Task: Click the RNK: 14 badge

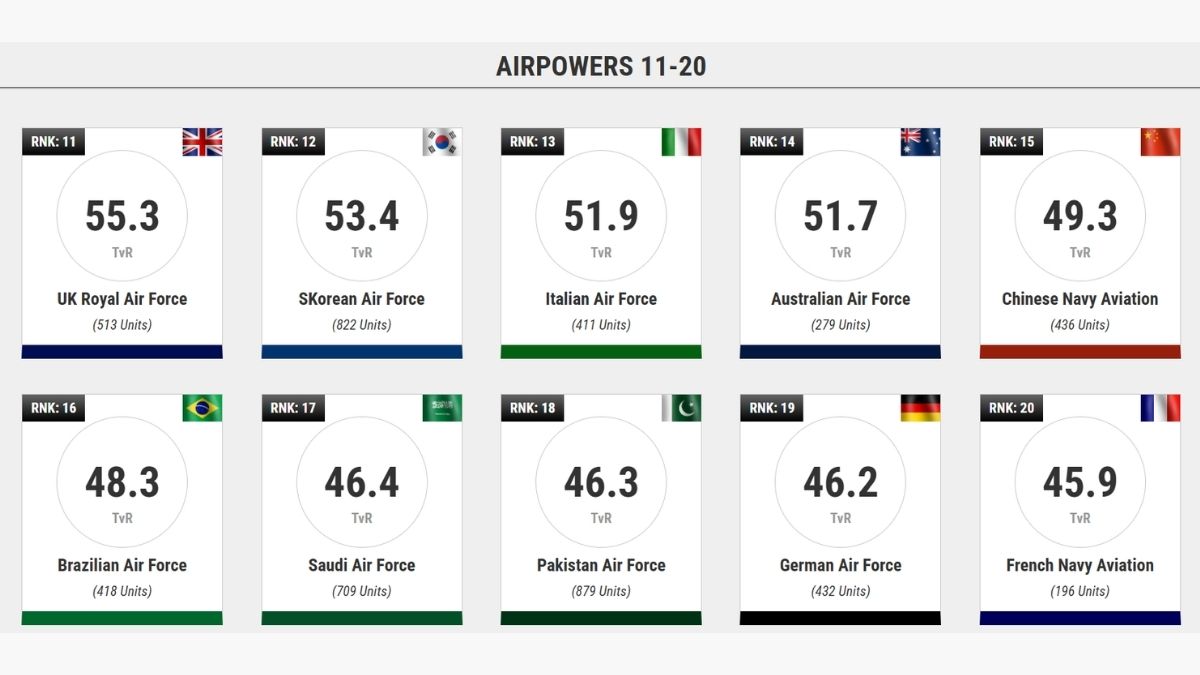Action: coord(772,141)
